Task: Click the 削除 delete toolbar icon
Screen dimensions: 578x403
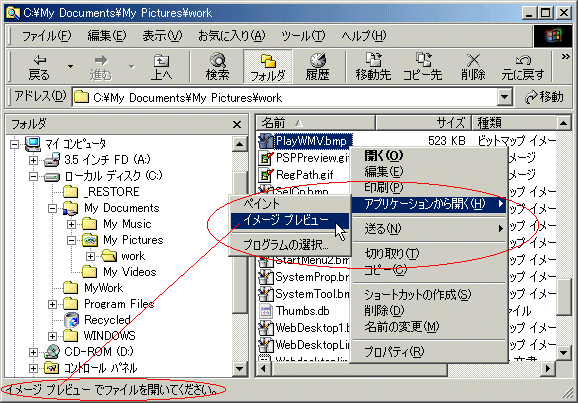Action: coord(473,67)
